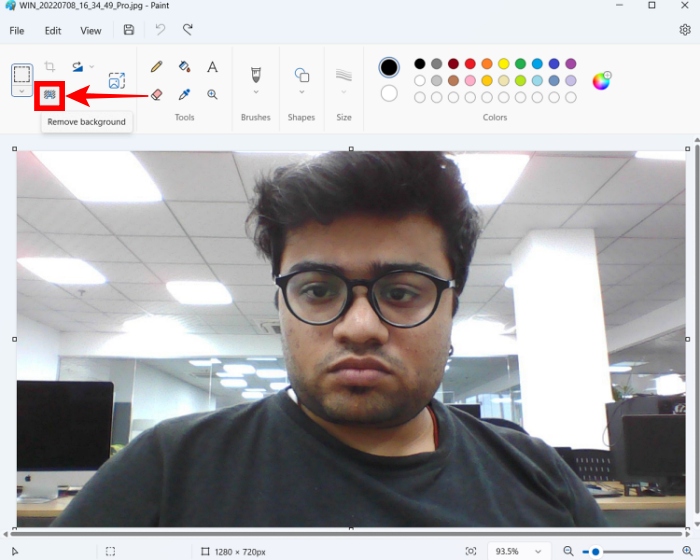Select the Eraser tool

[157, 94]
